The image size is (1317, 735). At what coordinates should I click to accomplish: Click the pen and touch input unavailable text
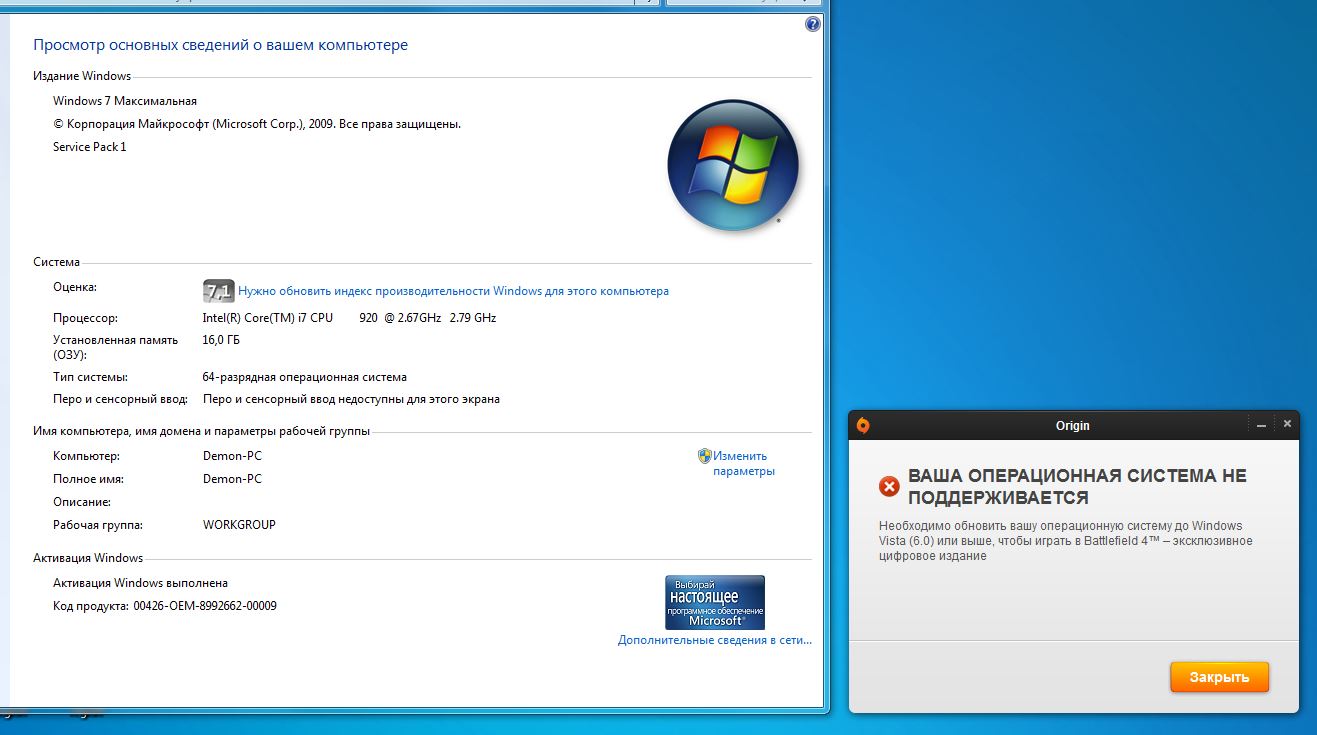(351, 399)
